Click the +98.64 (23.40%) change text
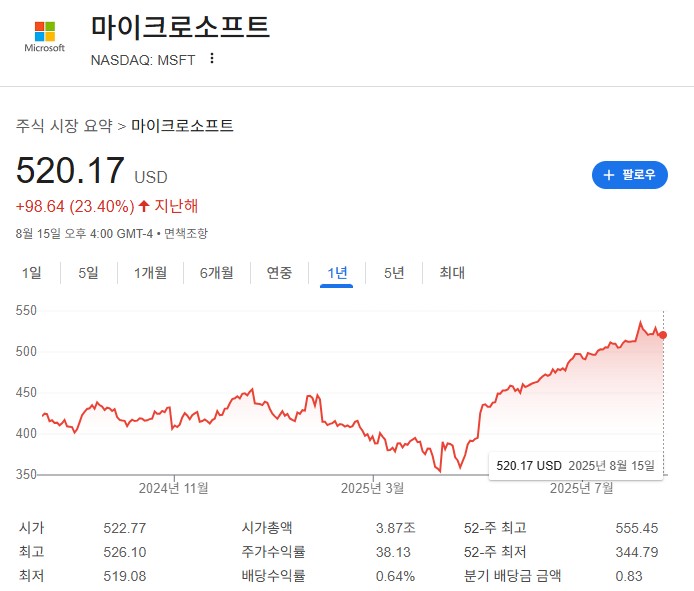 [x=75, y=206]
